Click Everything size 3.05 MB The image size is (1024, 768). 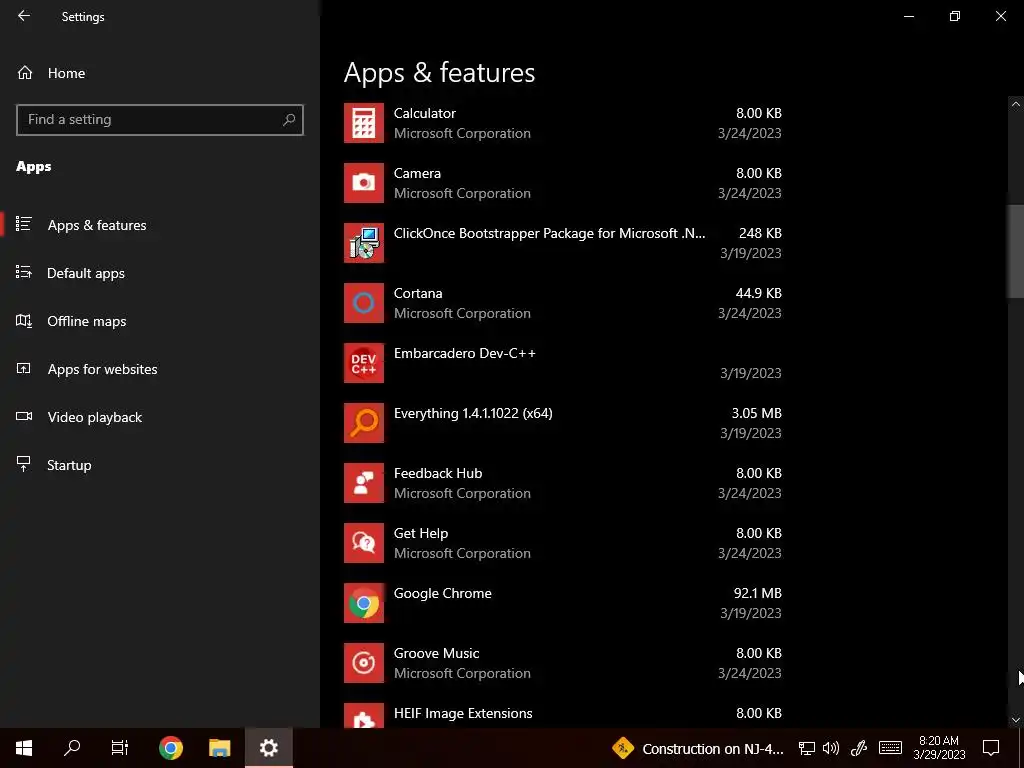[x=756, y=413]
